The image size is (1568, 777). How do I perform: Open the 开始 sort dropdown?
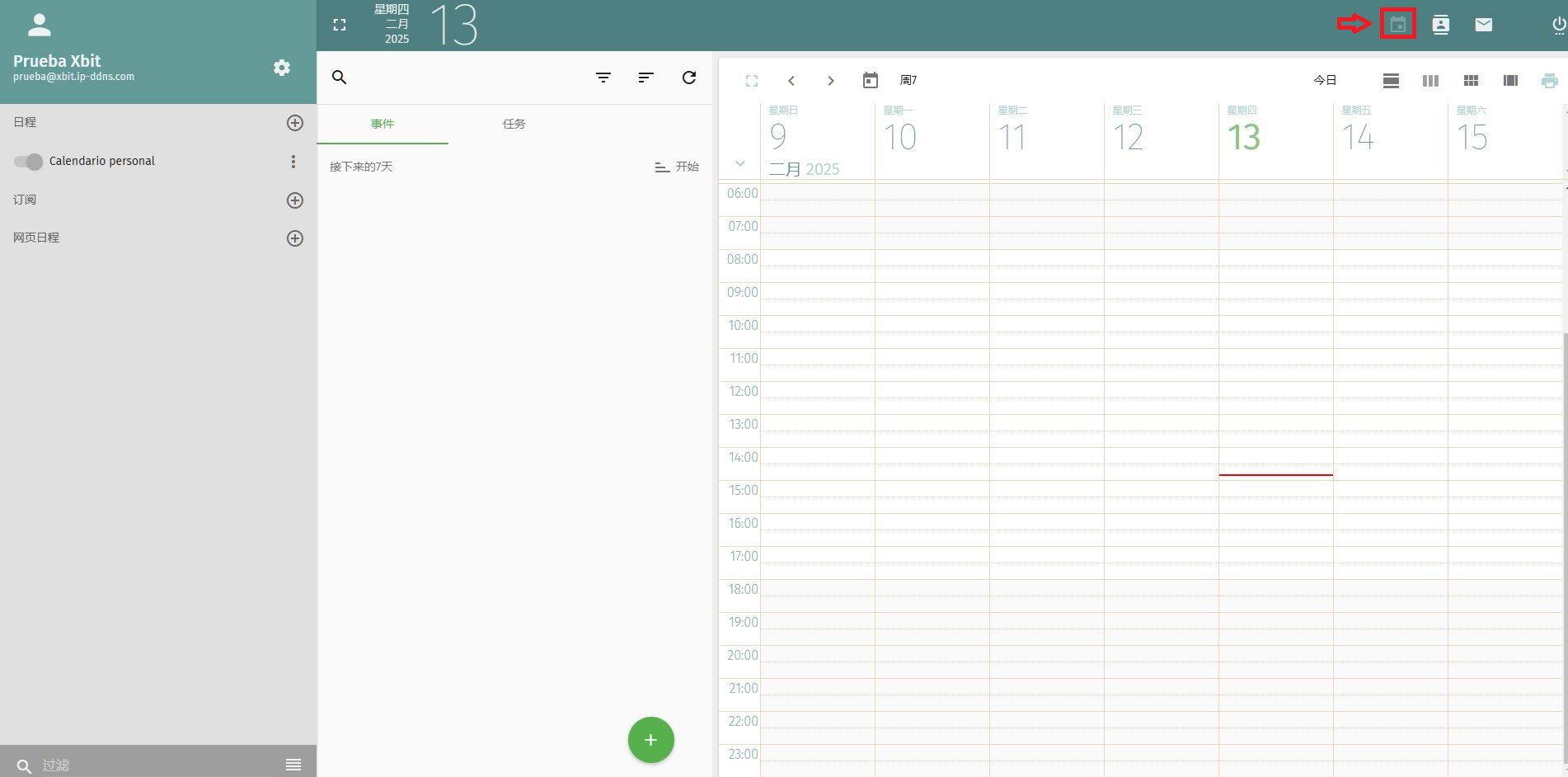(x=677, y=167)
